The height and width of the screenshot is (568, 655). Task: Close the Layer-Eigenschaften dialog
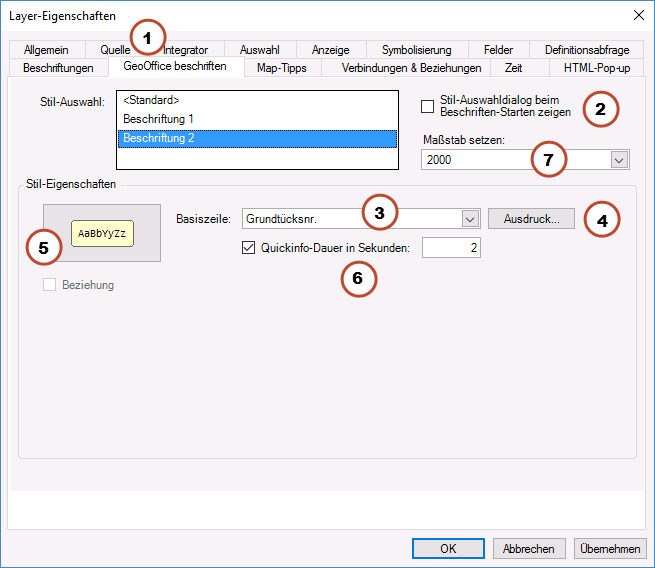[638, 15]
